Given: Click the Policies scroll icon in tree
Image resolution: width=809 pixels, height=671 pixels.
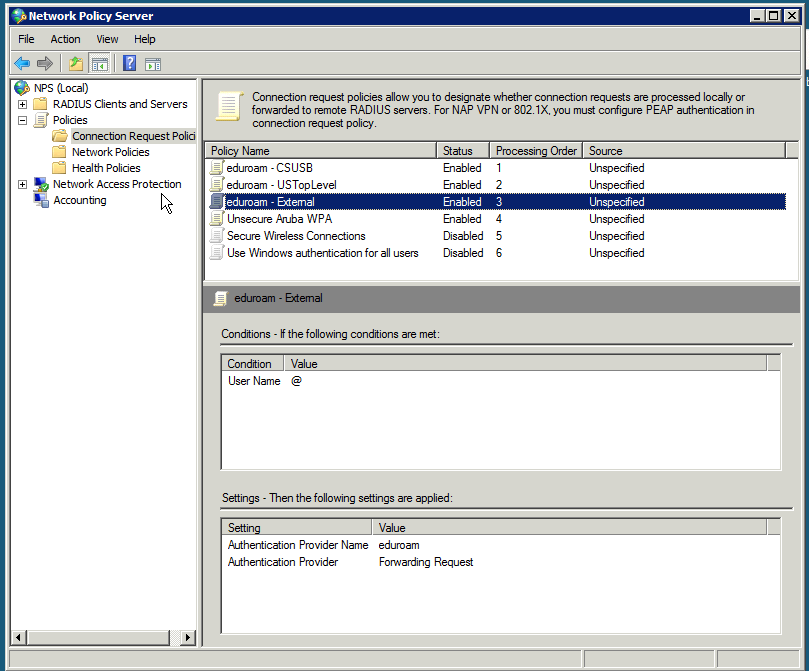Looking at the screenshot, I should coord(41,120).
